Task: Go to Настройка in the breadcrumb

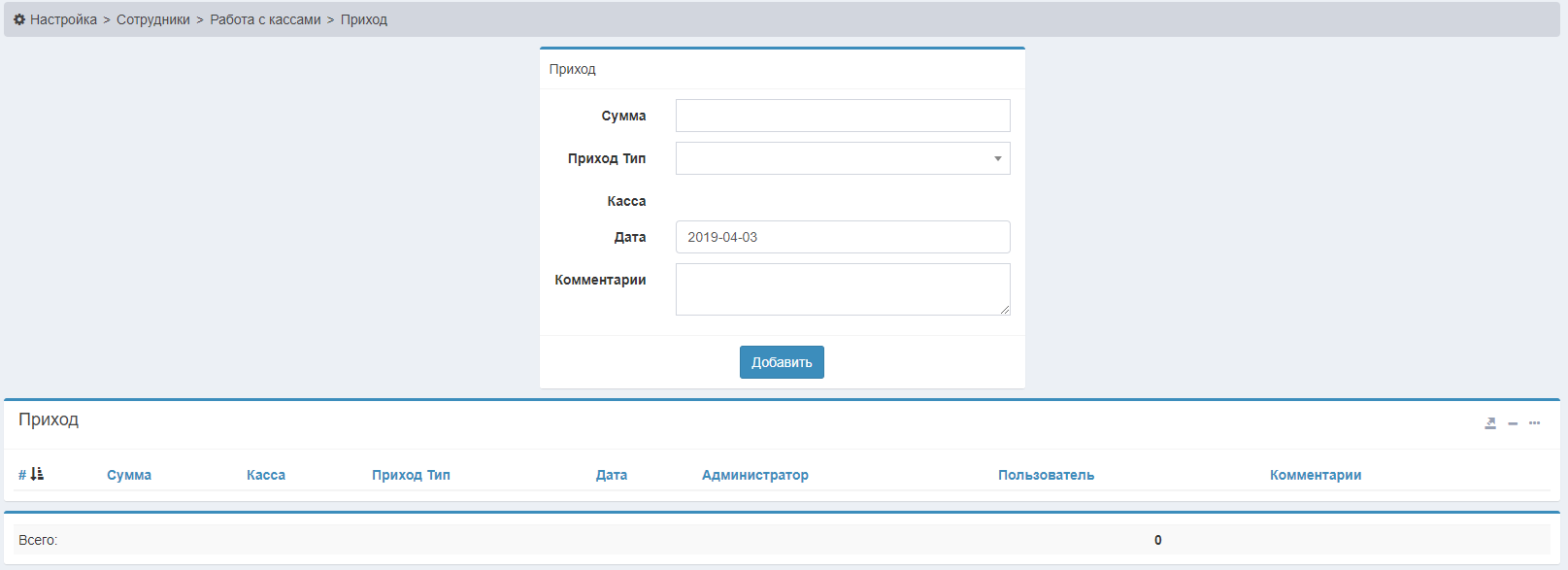Action: point(63,19)
